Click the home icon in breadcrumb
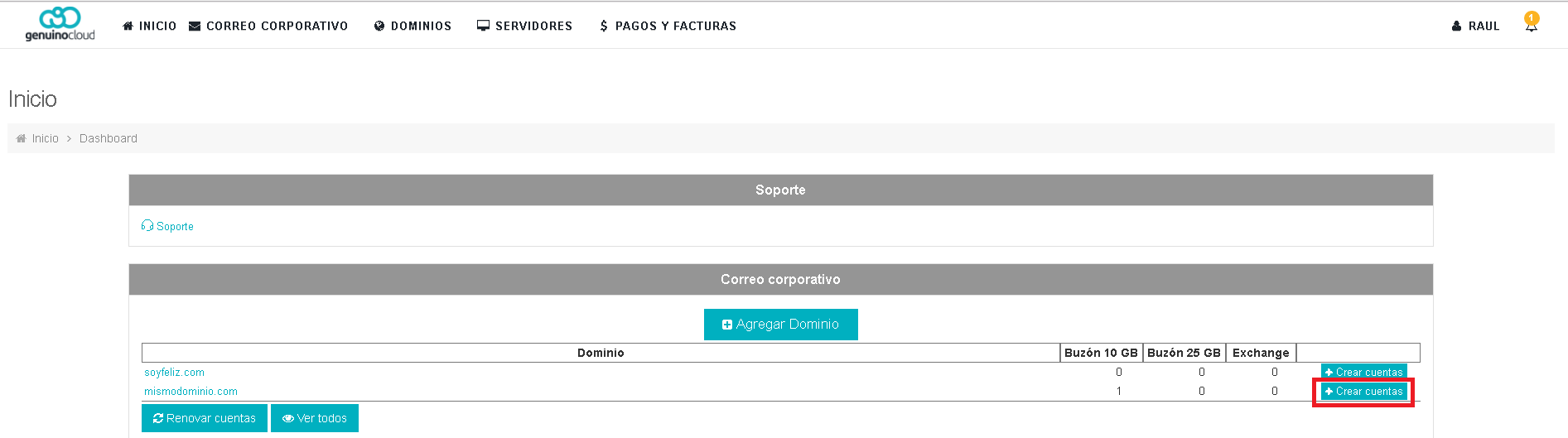 (x=21, y=138)
